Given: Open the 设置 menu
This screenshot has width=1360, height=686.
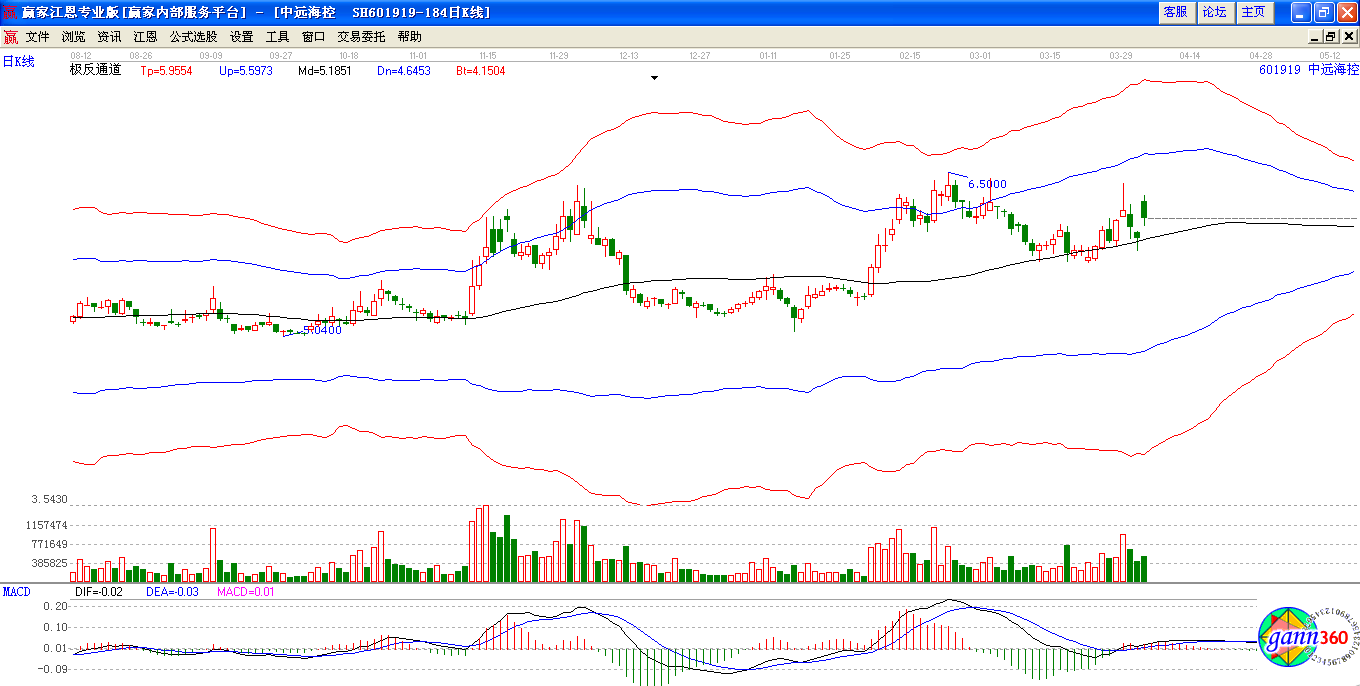Looking at the screenshot, I should [241, 36].
